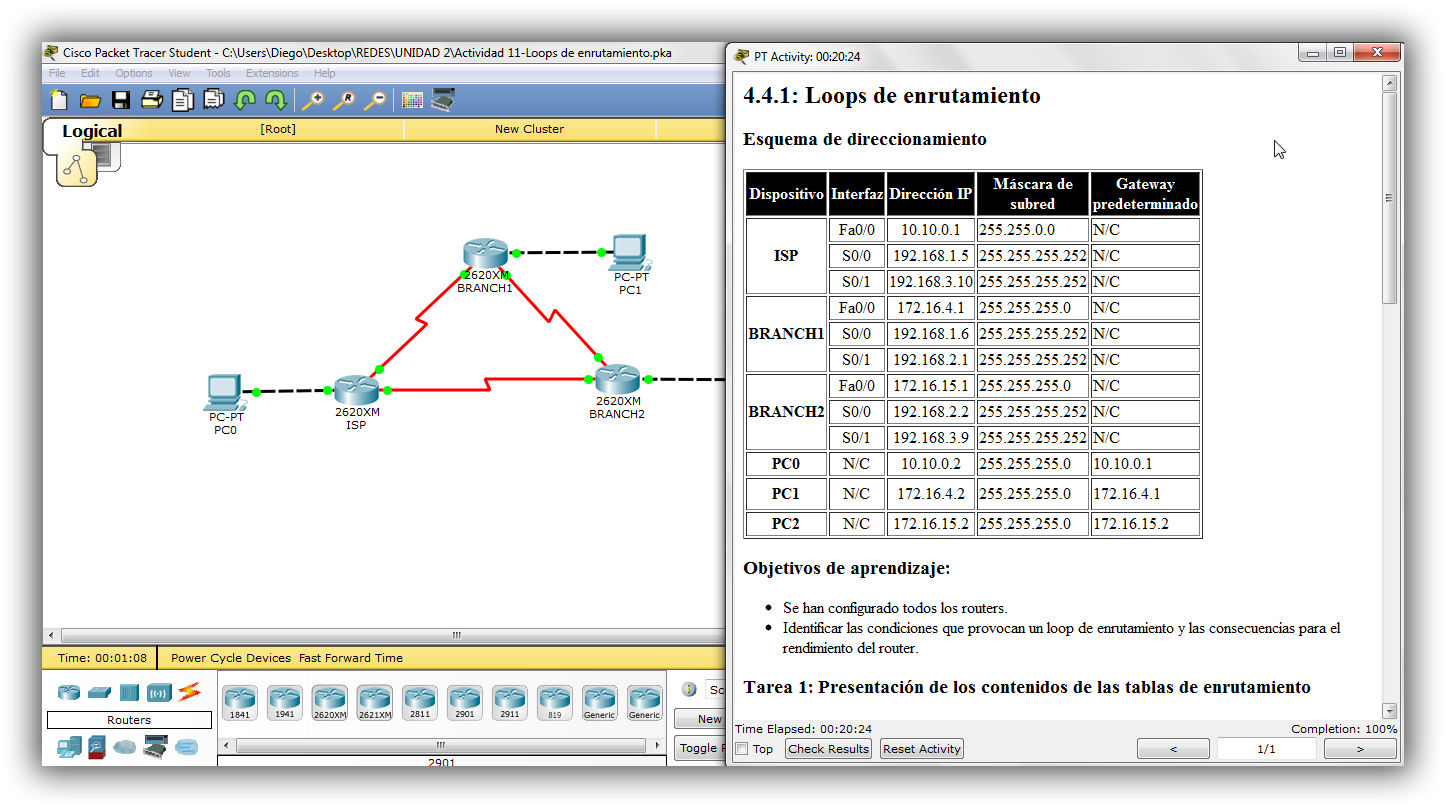
Task: Select the 1841 router model
Action: click(239, 703)
